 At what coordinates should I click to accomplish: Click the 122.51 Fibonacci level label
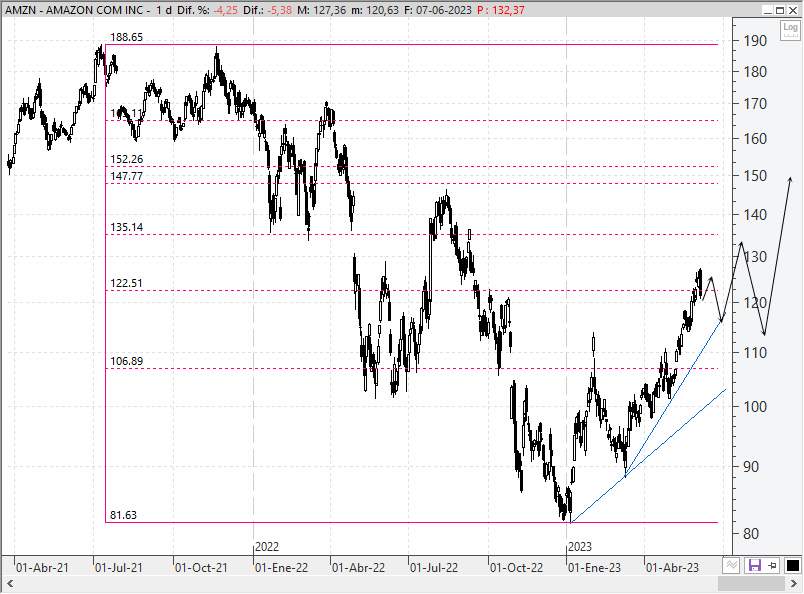(x=127, y=283)
